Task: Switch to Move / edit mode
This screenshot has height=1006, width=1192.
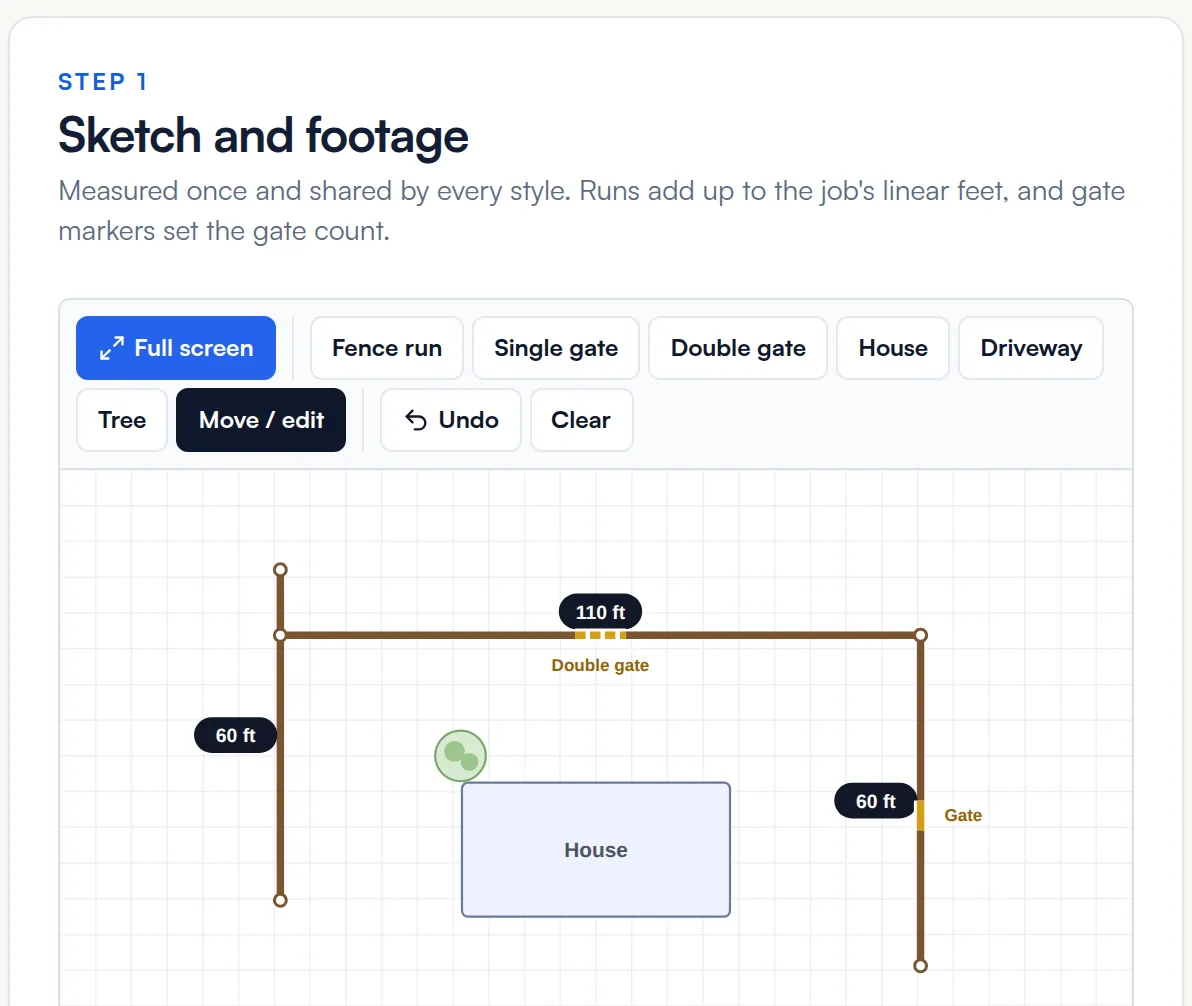Action: (x=261, y=420)
